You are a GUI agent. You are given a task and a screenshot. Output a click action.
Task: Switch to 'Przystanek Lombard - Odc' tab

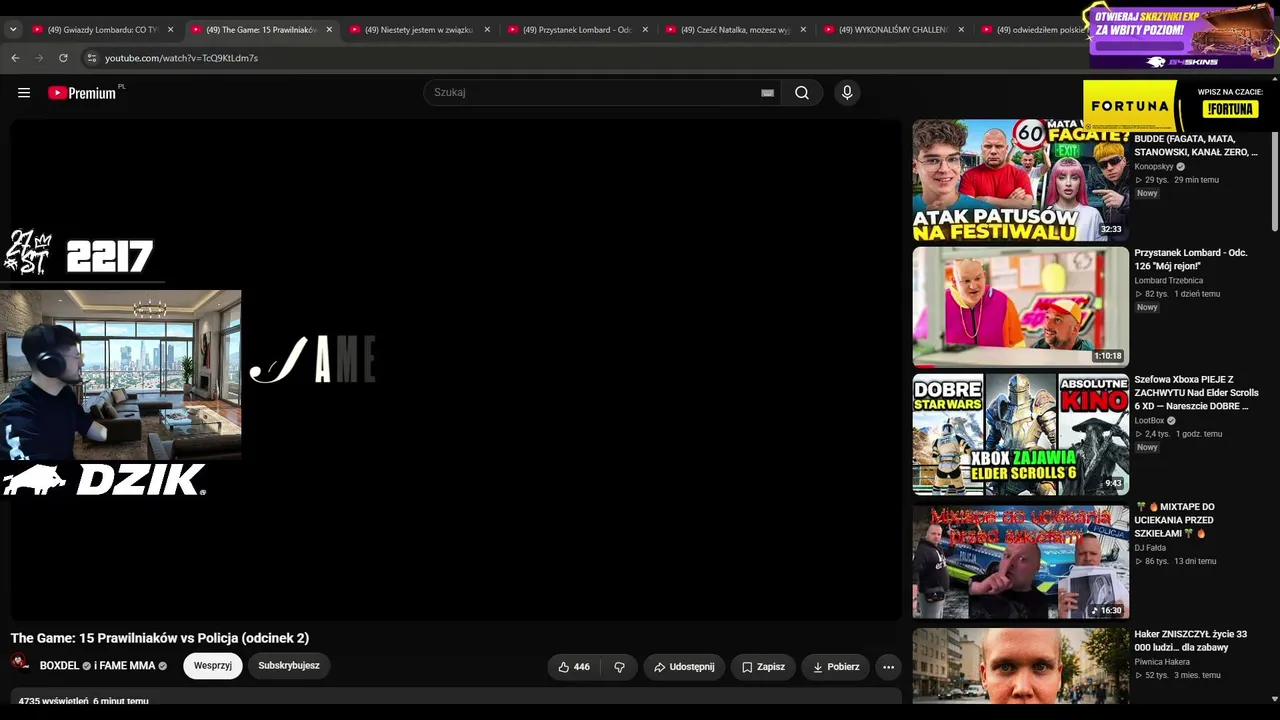point(577,30)
